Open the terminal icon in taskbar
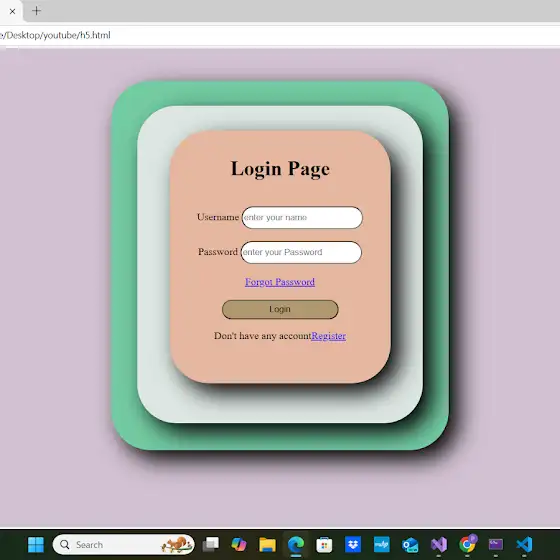 [x=496, y=545]
